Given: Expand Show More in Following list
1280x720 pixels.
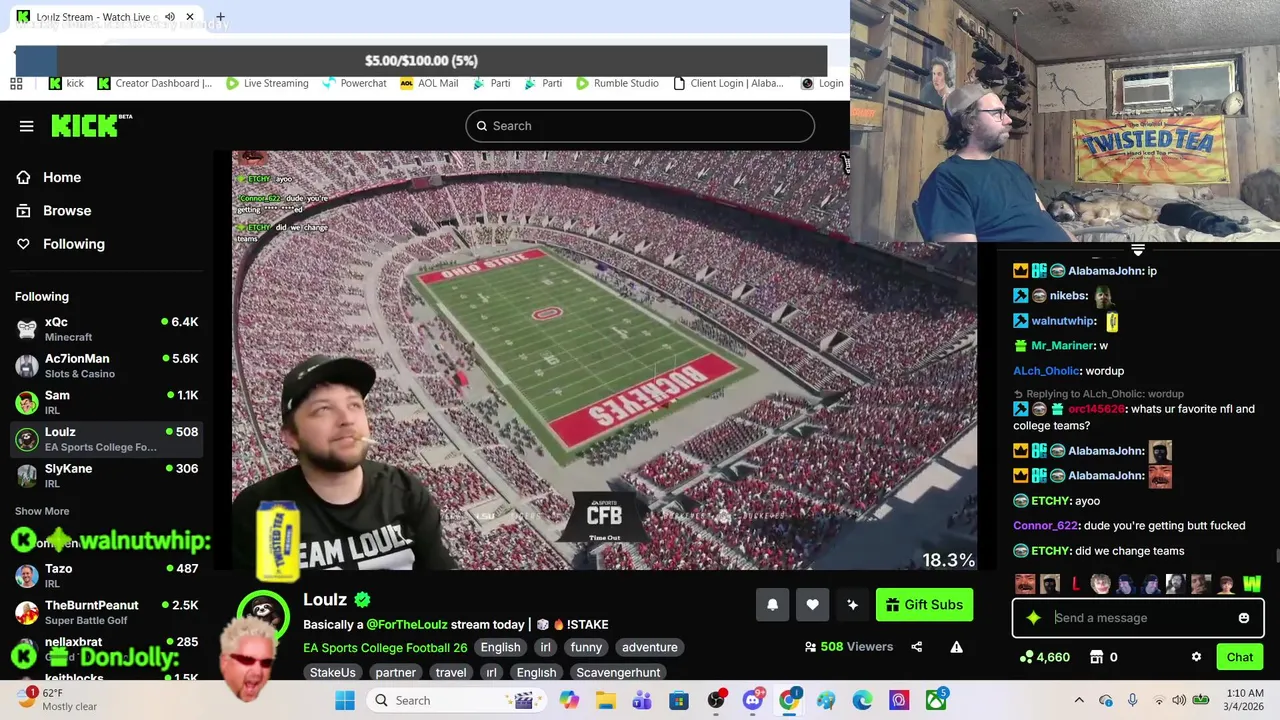Looking at the screenshot, I should 42,511.
